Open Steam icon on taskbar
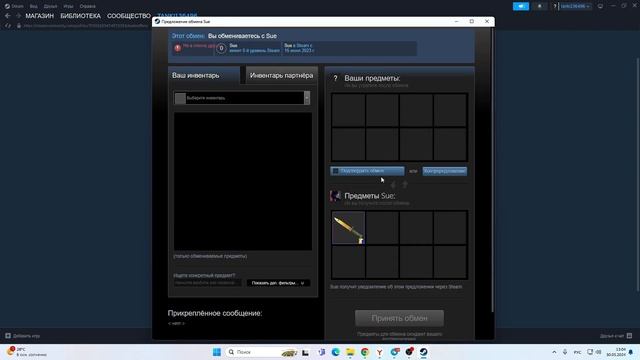This screenshot has height=360, width=640. (424, 352)
